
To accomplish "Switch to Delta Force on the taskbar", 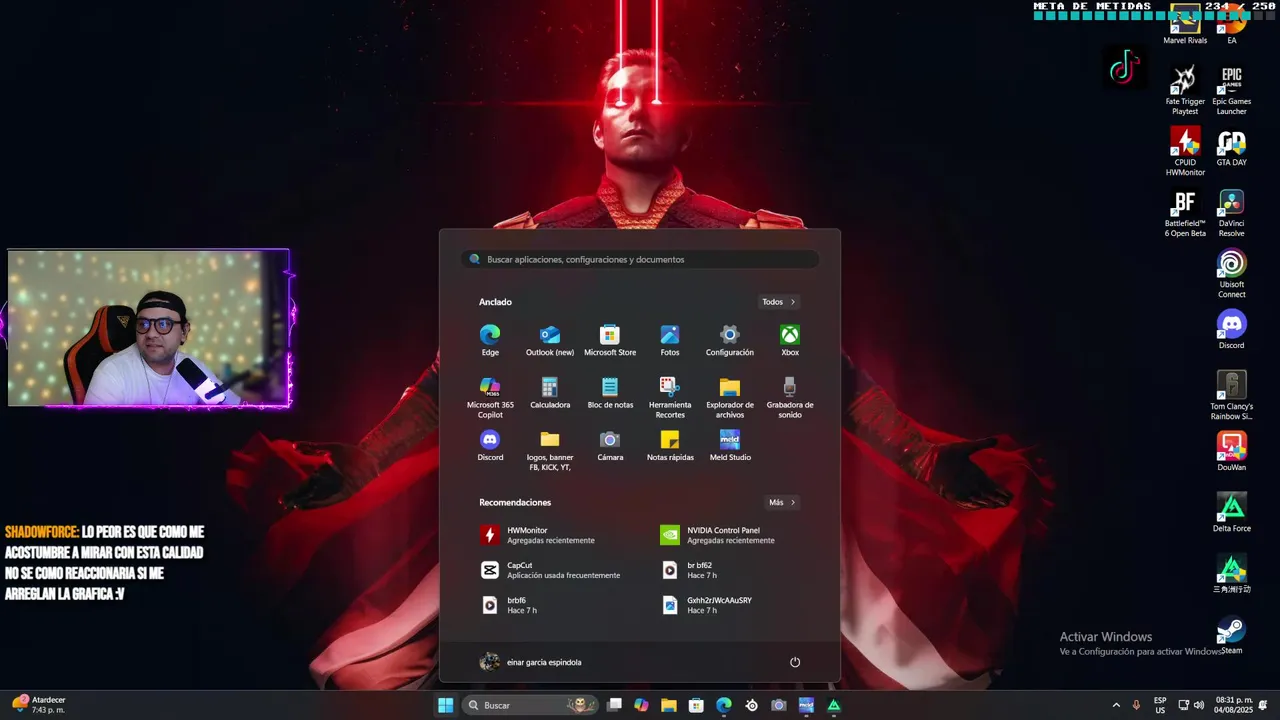I will coord(834,705).
